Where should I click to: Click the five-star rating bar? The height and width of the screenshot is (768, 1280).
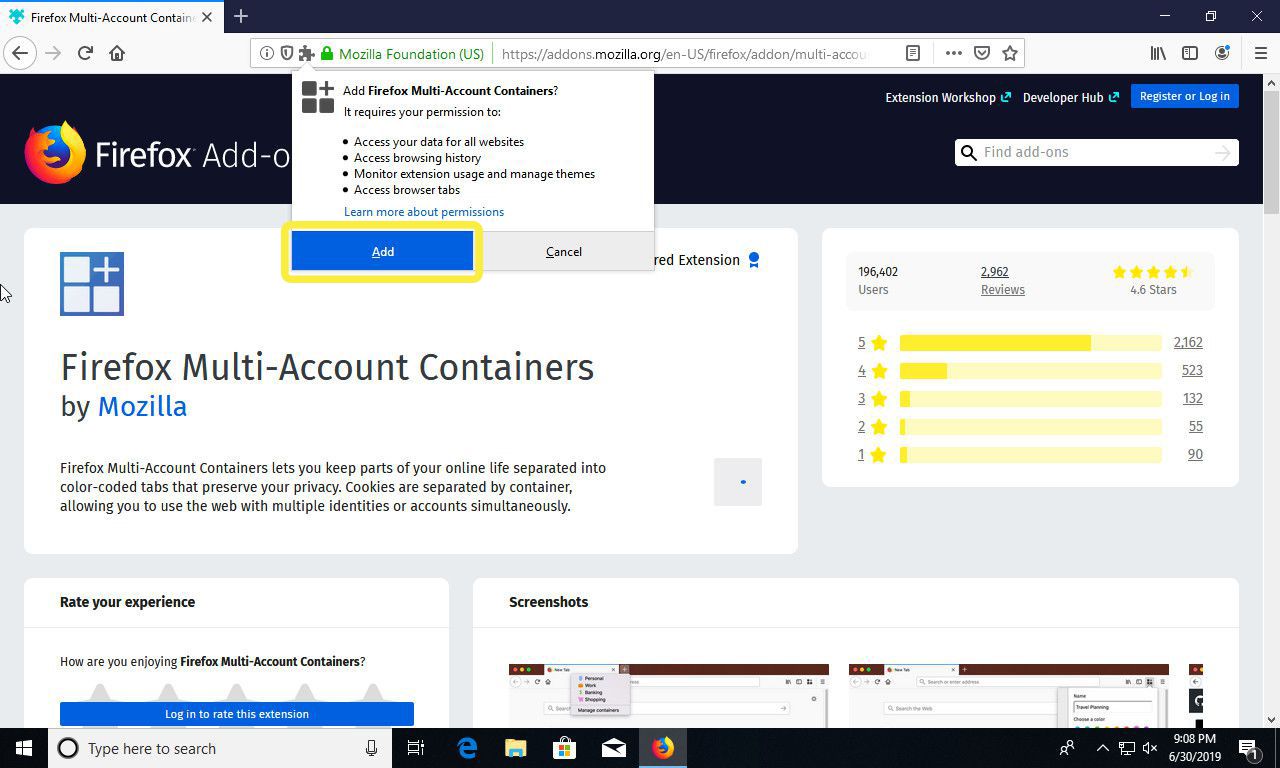point(1031,342)
